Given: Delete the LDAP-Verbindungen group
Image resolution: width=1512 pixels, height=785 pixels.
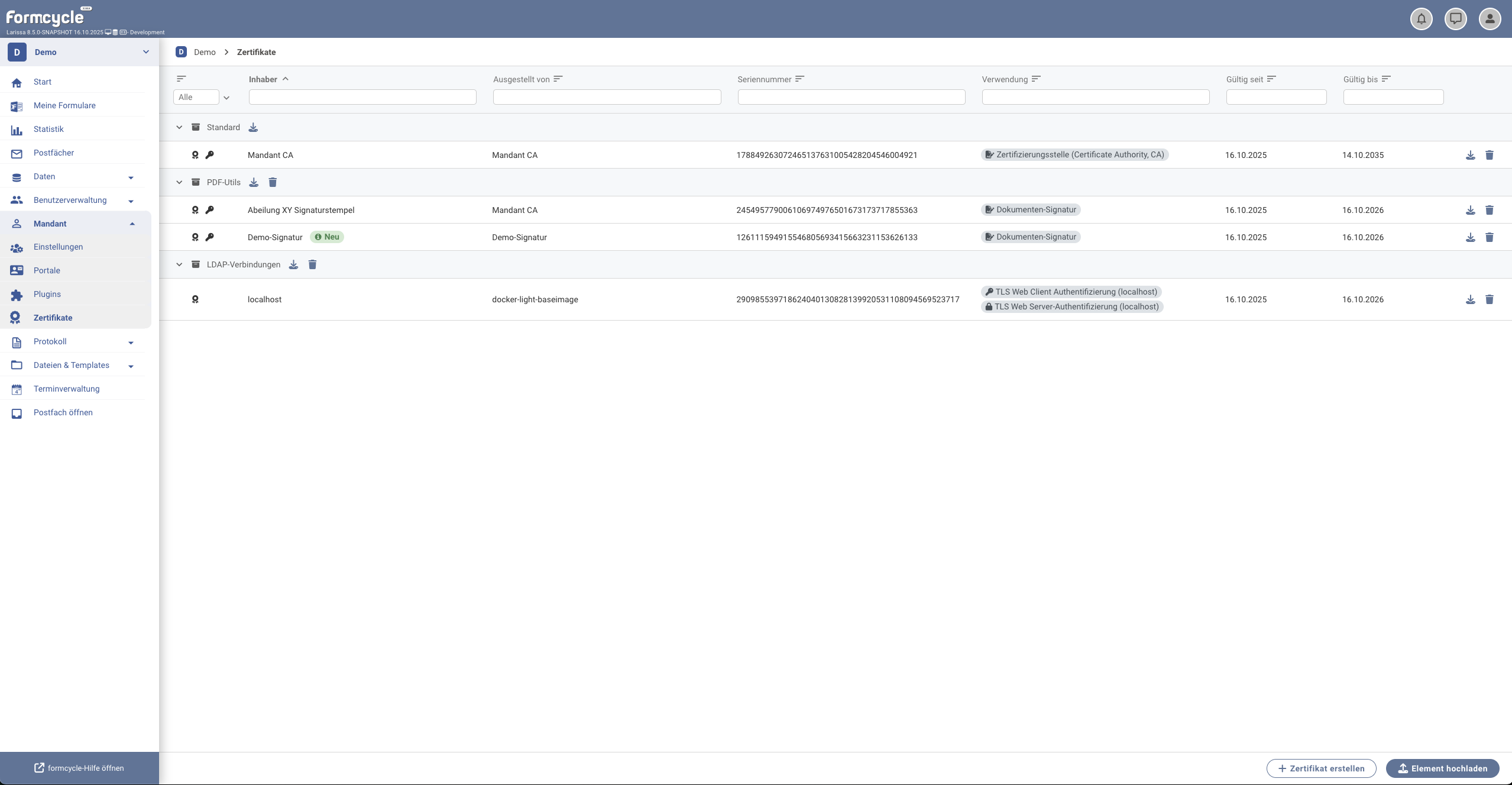Looking at the screenshot, I should (x=312, y=264).
